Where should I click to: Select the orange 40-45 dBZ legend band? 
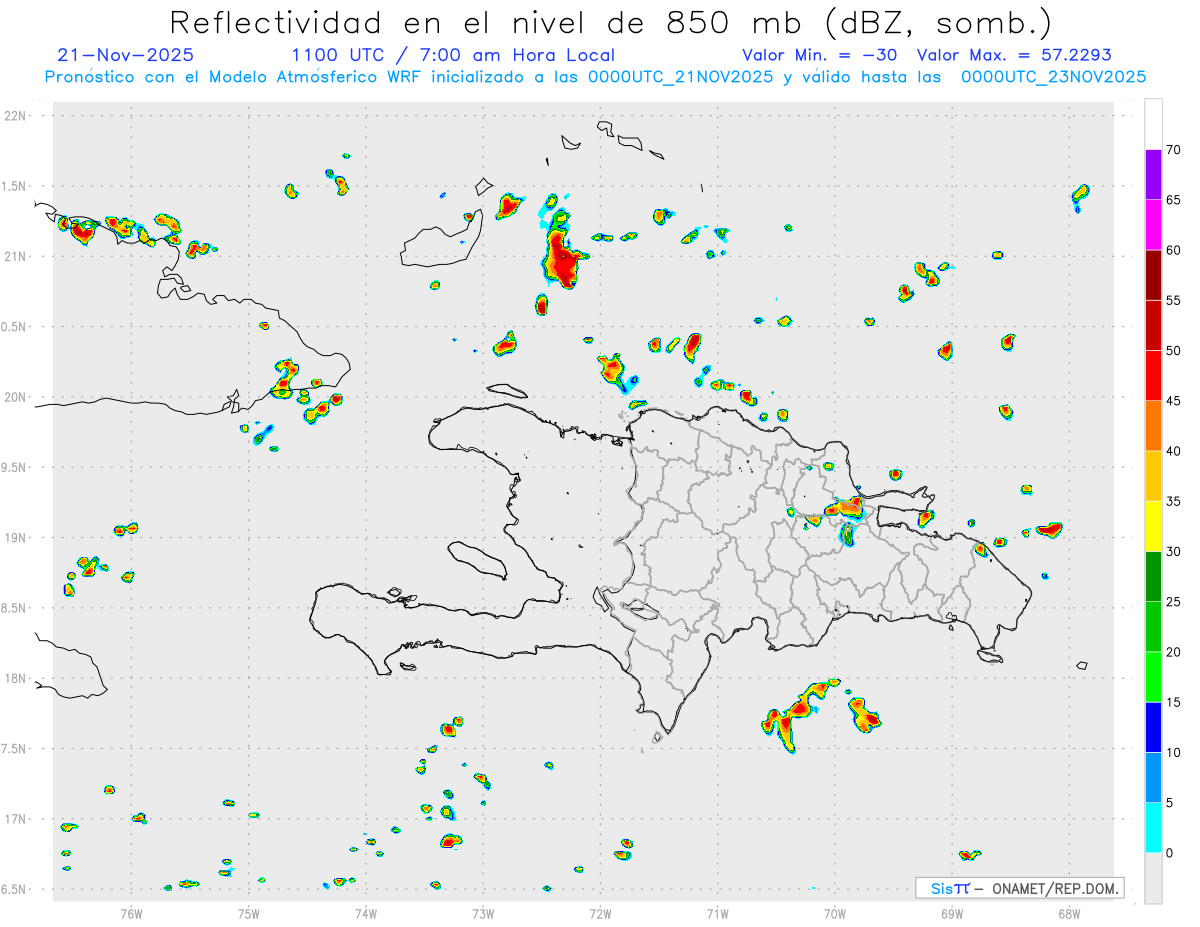(x=1153, y=426)
